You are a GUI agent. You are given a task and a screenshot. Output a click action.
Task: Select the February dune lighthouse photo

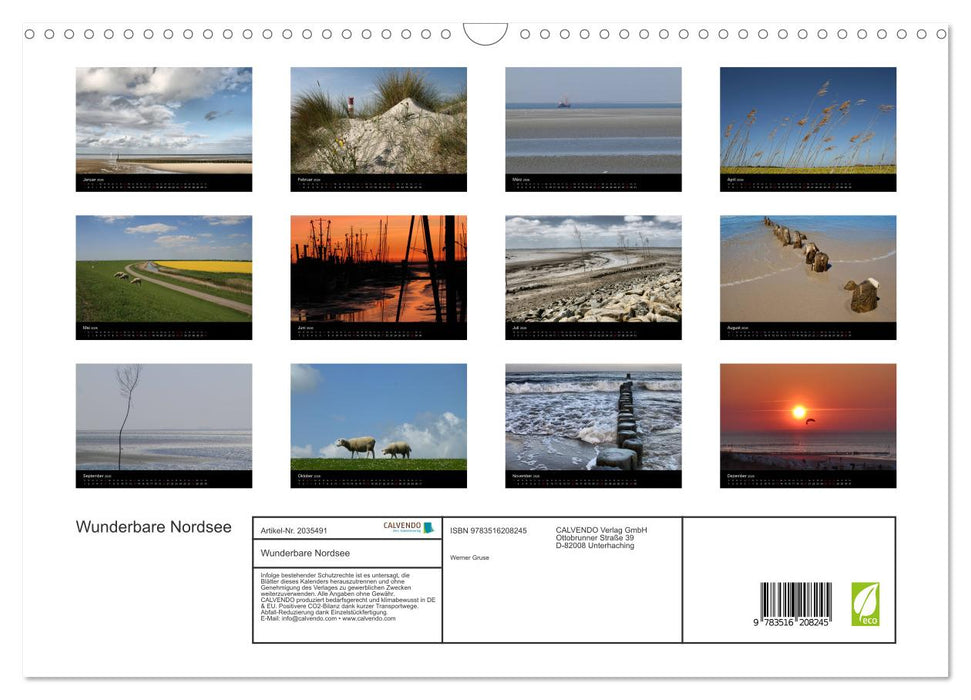tap(378, 121)
